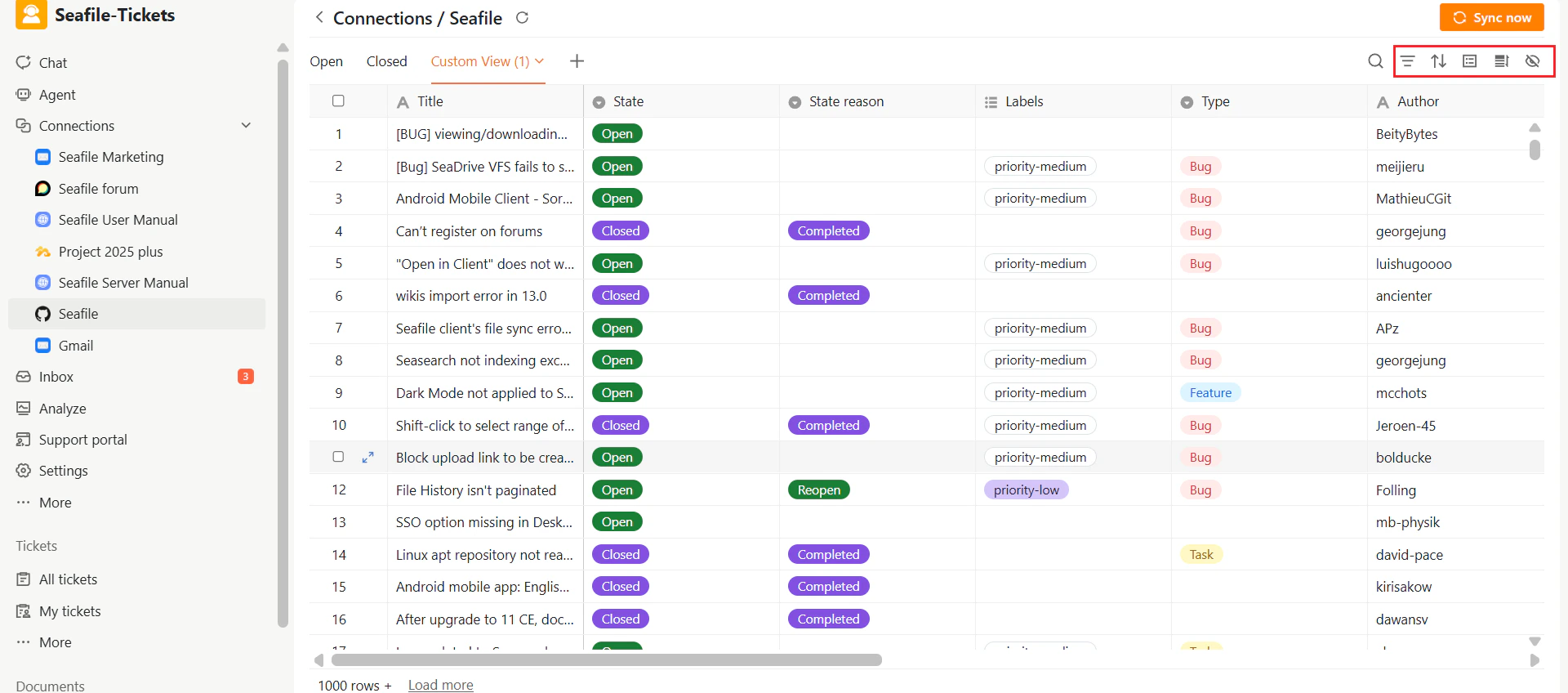The width and height of the screenshot is (1568, 693).
Task: Click the table vertical scrollbar thumb
Action: (x=1535, y=150)
